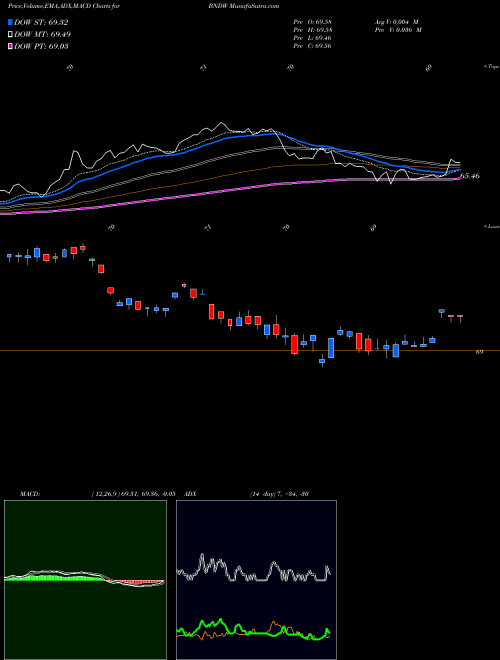500x660 pixels.
Task: Select the 'DOW MT: 69.49' label
Action: pyautogui.click(x=43, y=35)
